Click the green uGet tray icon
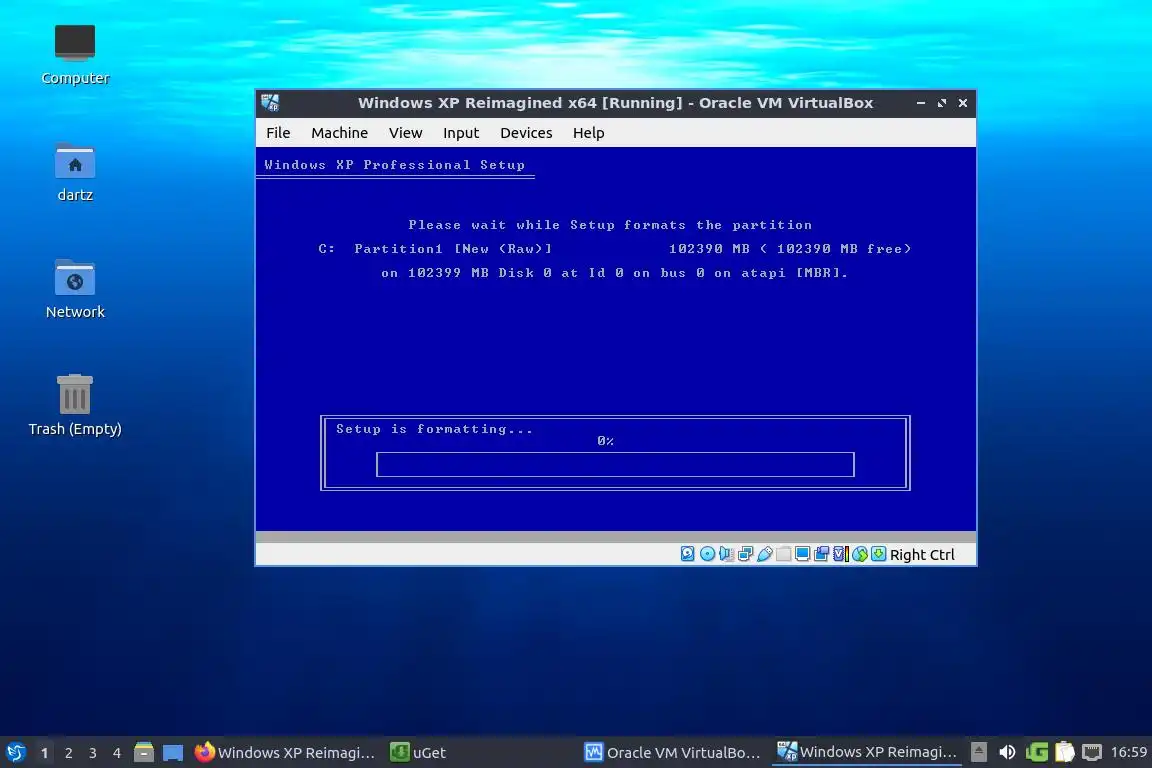Screen dimensions: 1152x768 [1037, 752]
